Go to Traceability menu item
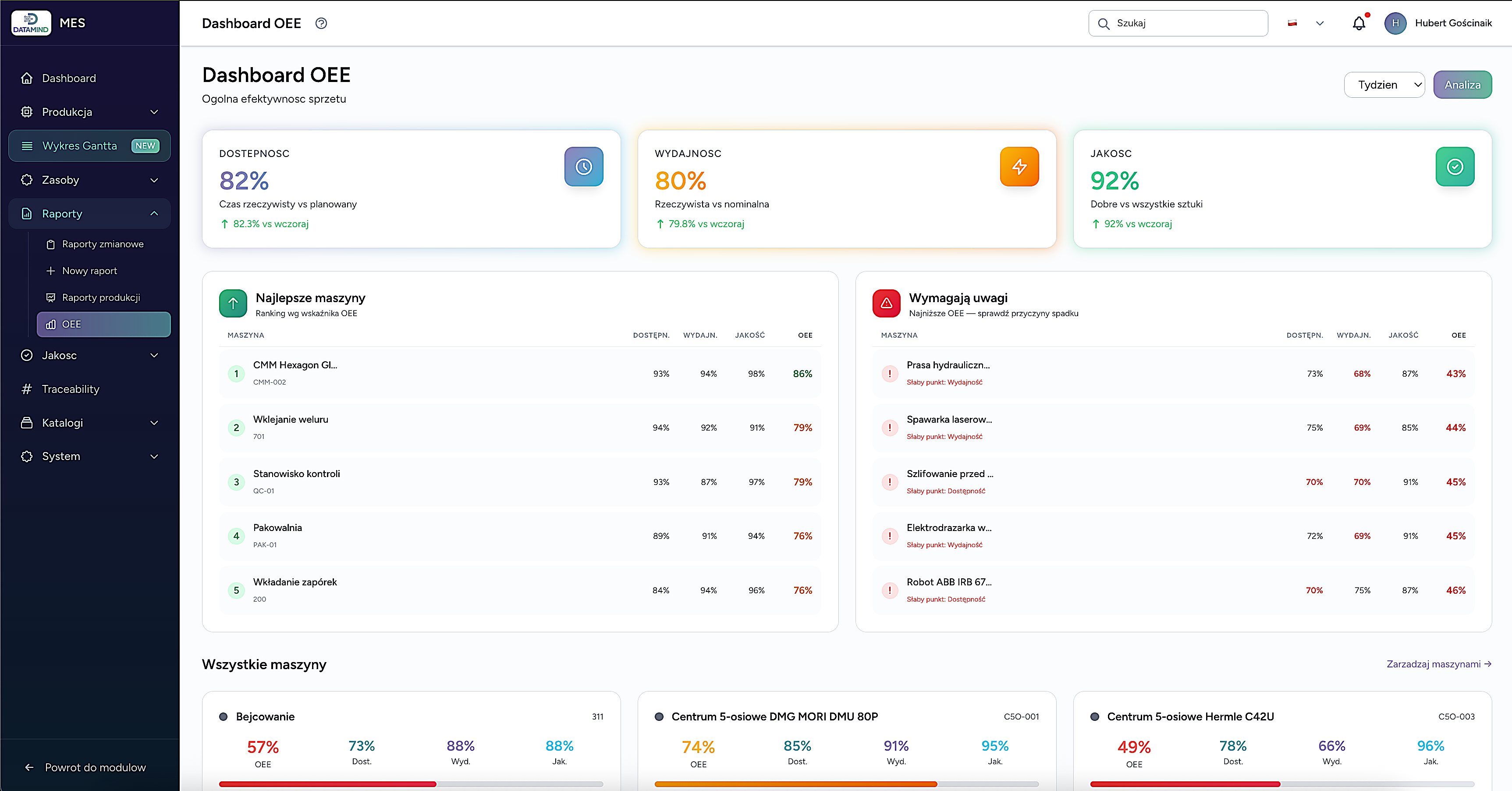This screenshot has width=1512, height=791. click(x=89, y=389)
